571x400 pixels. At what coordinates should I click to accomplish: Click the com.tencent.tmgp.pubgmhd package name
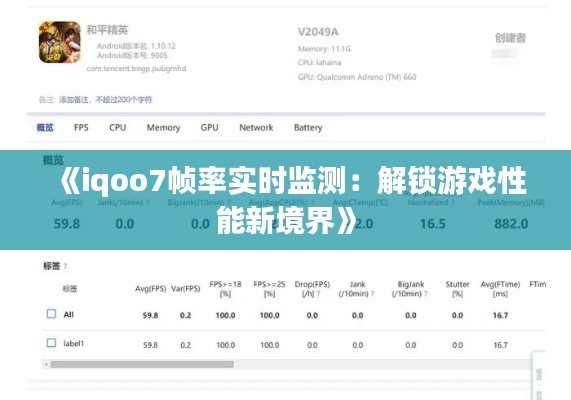(136, 68)
